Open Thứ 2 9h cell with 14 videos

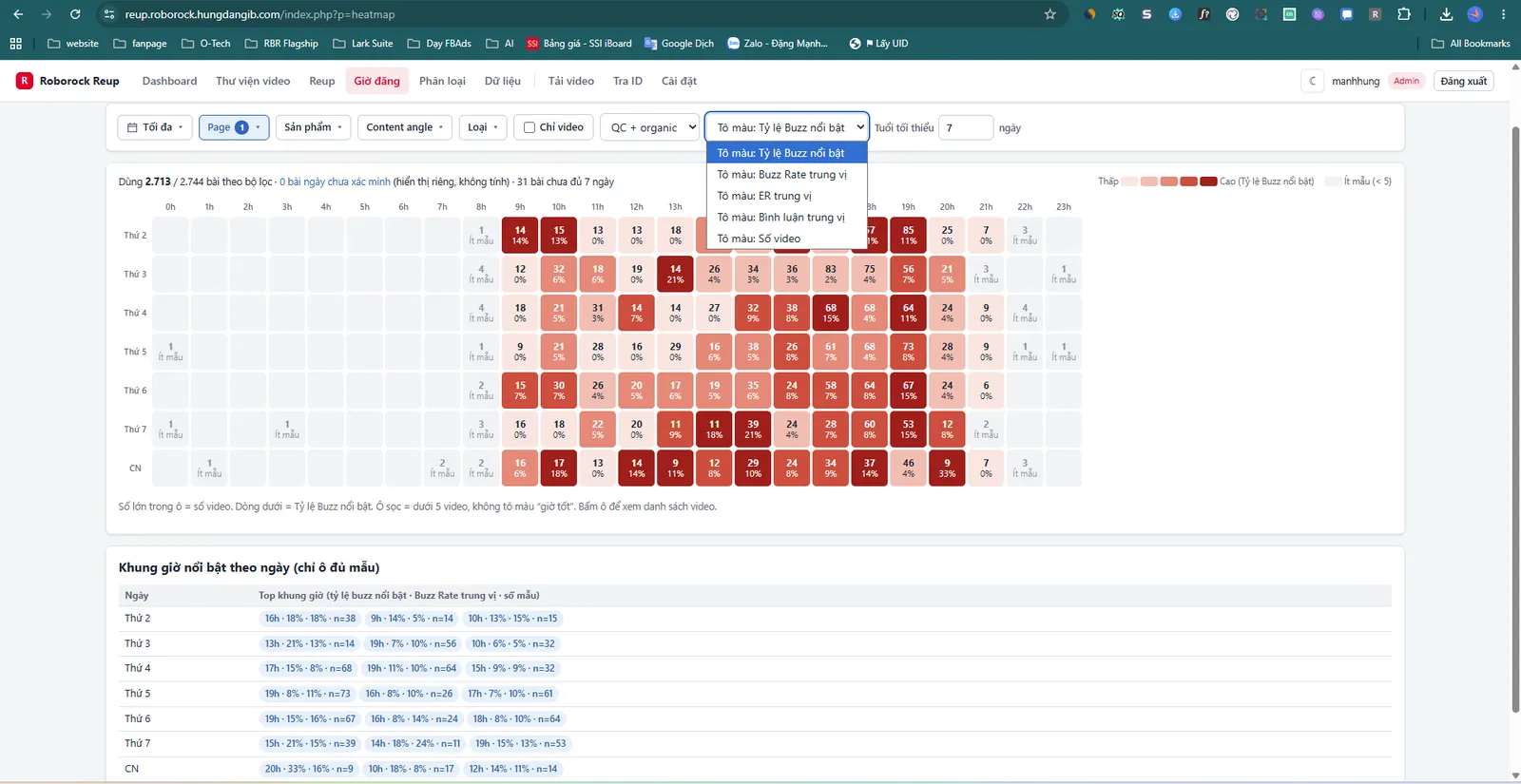520,235
